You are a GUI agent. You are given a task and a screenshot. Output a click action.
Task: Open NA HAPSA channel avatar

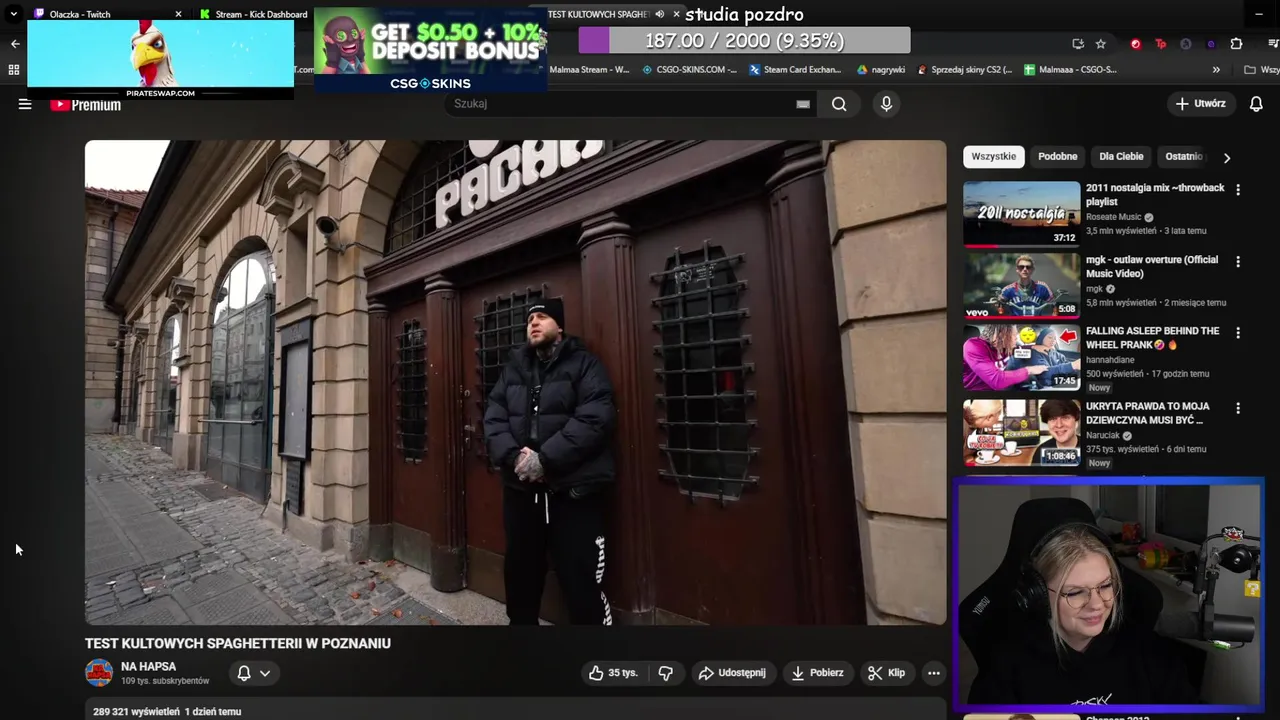pos(99,673)
